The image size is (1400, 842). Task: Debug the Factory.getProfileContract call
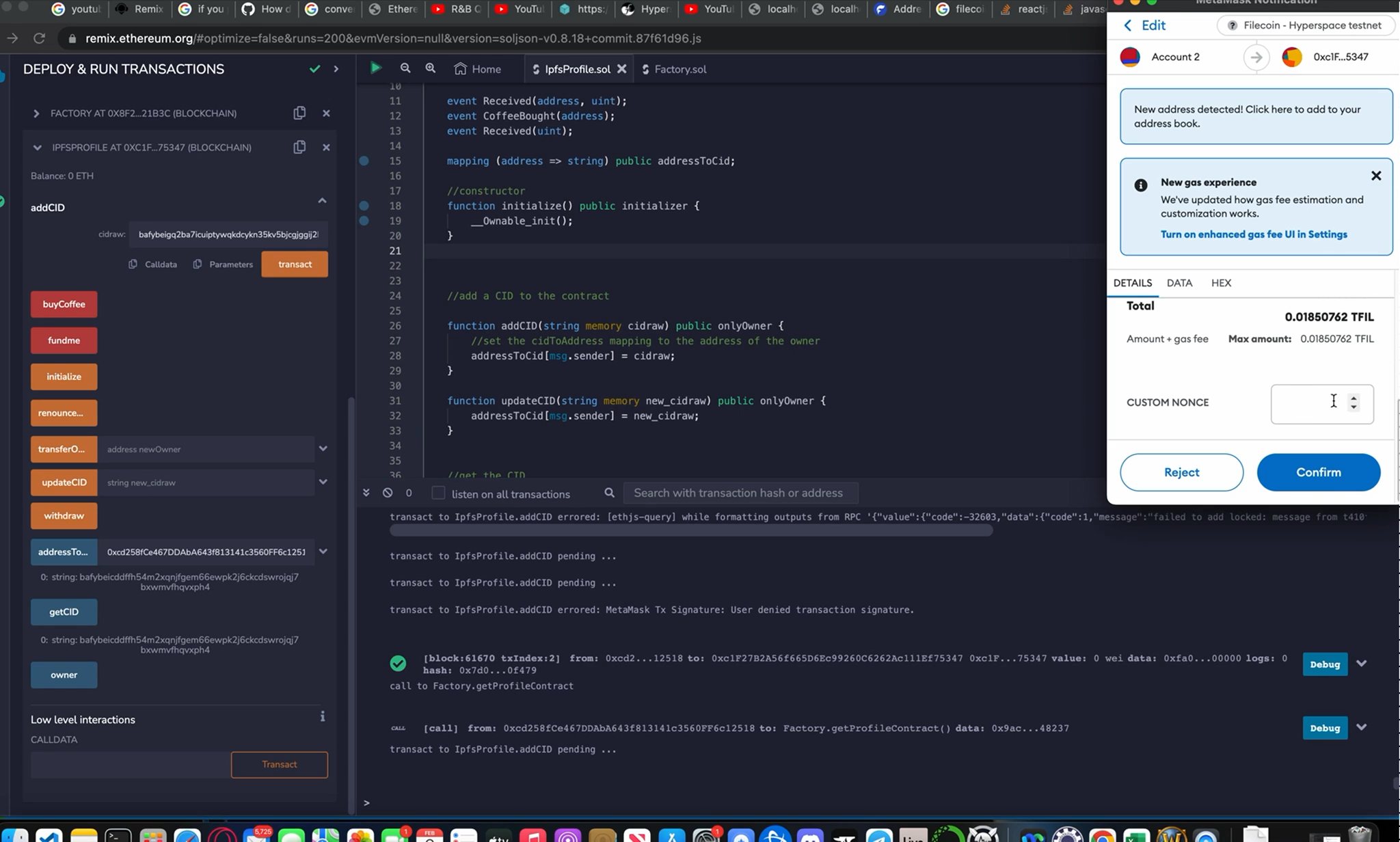click(1325, 728)
